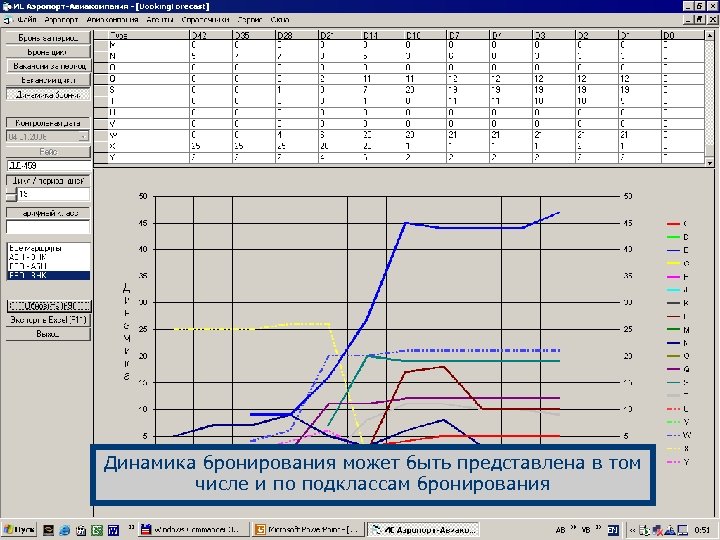720x540 pixels.
Task: Select the second route in the route list
Action: (48, 258)
